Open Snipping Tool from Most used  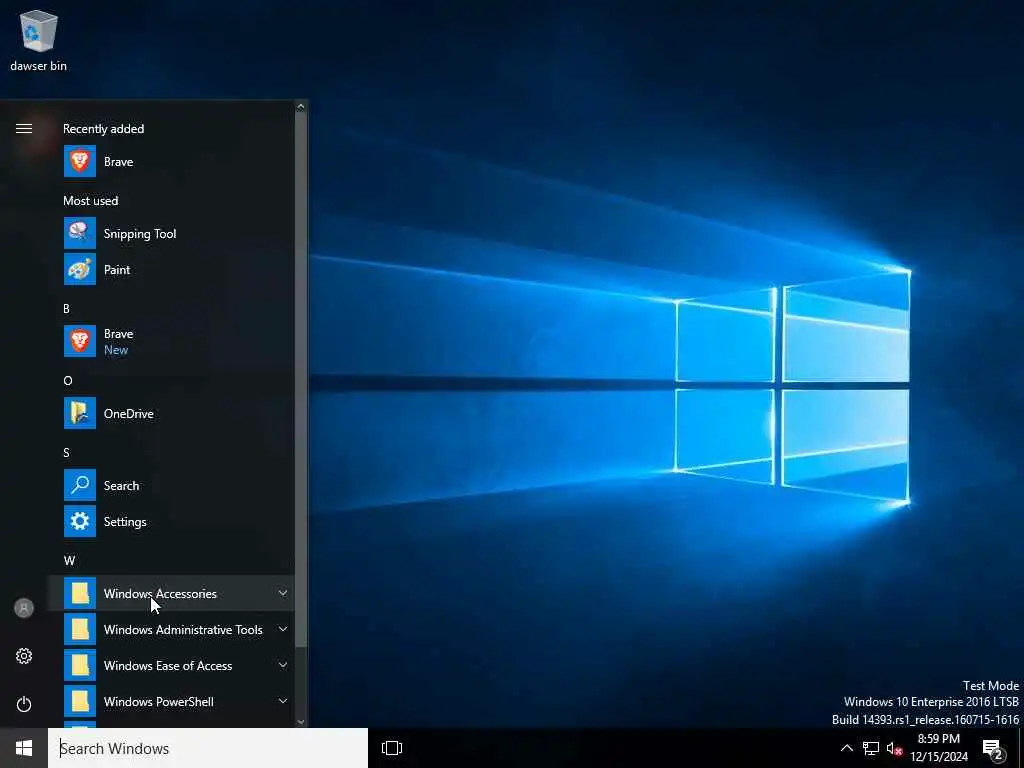point(171,233)
